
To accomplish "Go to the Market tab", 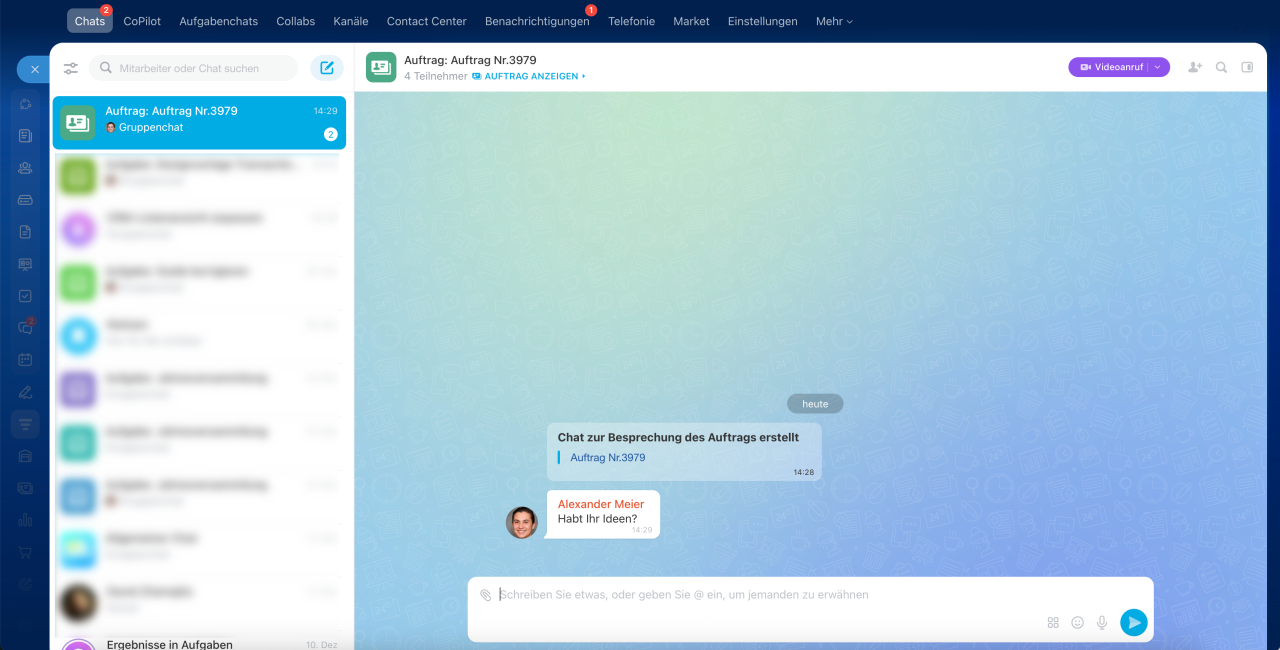I will click(x=691, y=21).
